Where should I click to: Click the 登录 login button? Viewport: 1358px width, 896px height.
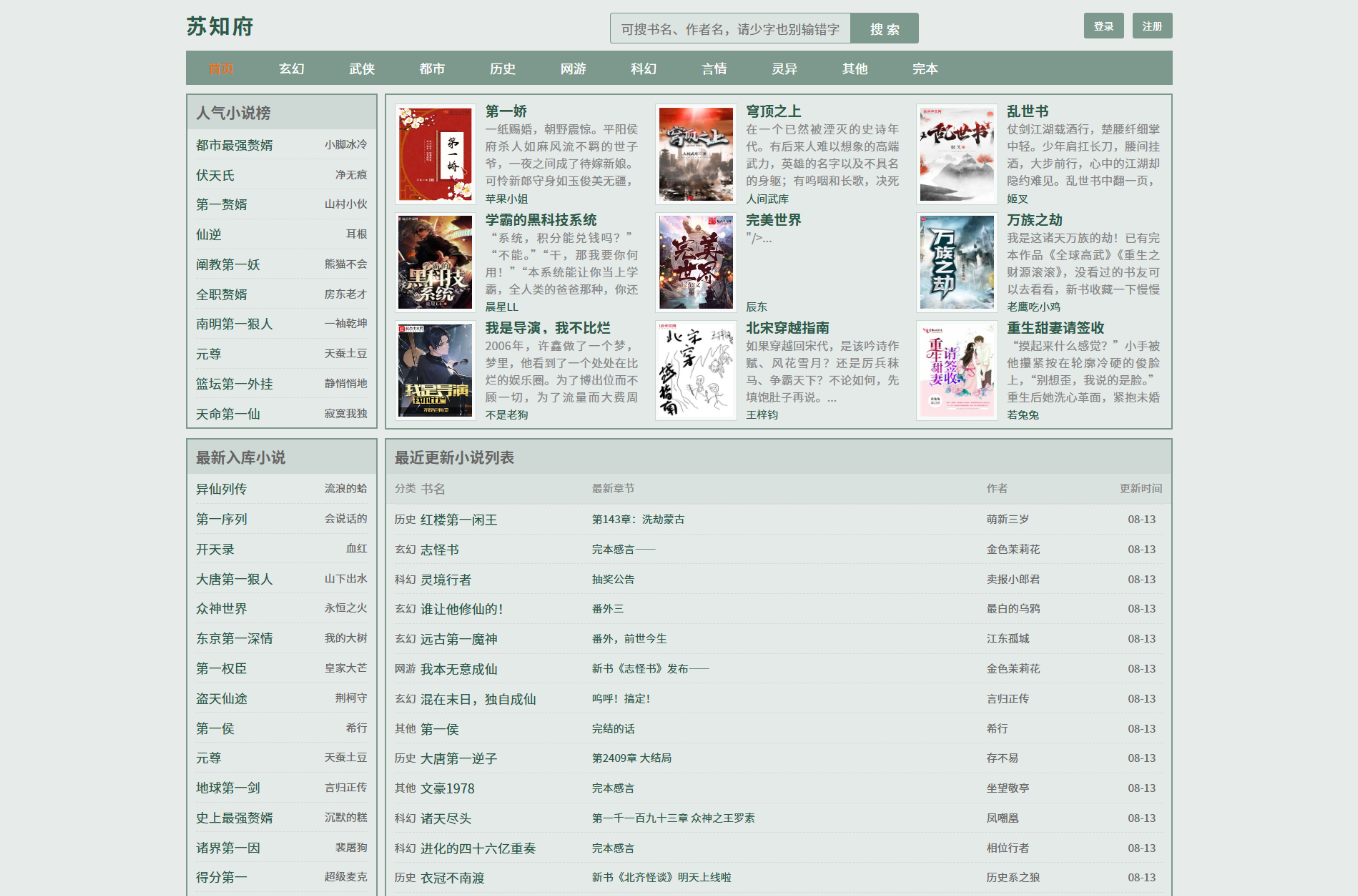1104,26
